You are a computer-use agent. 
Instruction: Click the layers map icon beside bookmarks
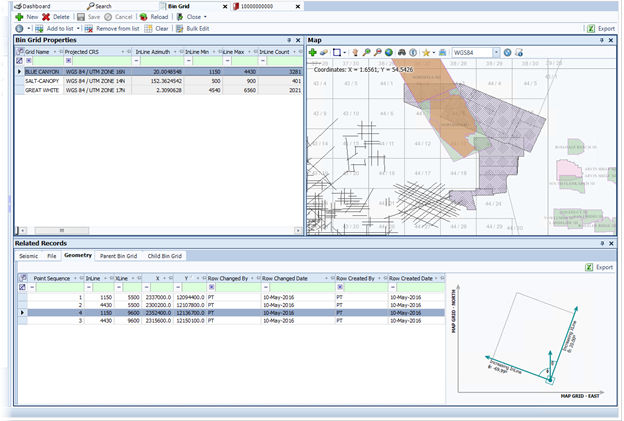pos(443,53)
